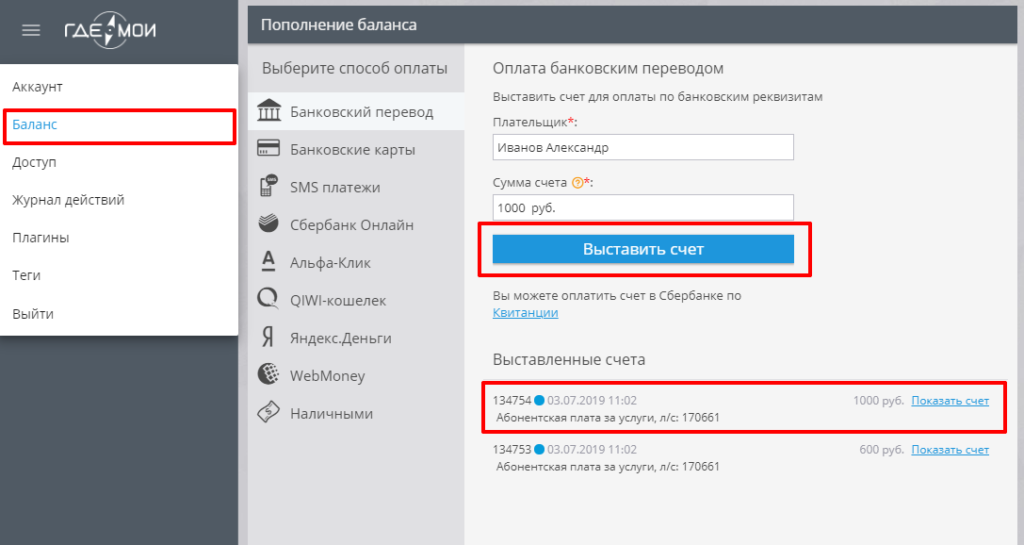This screenshot has width=1024, height=545.
Task: Select the Сбербанк Онлайн icon
Action: tap(268, 223)
